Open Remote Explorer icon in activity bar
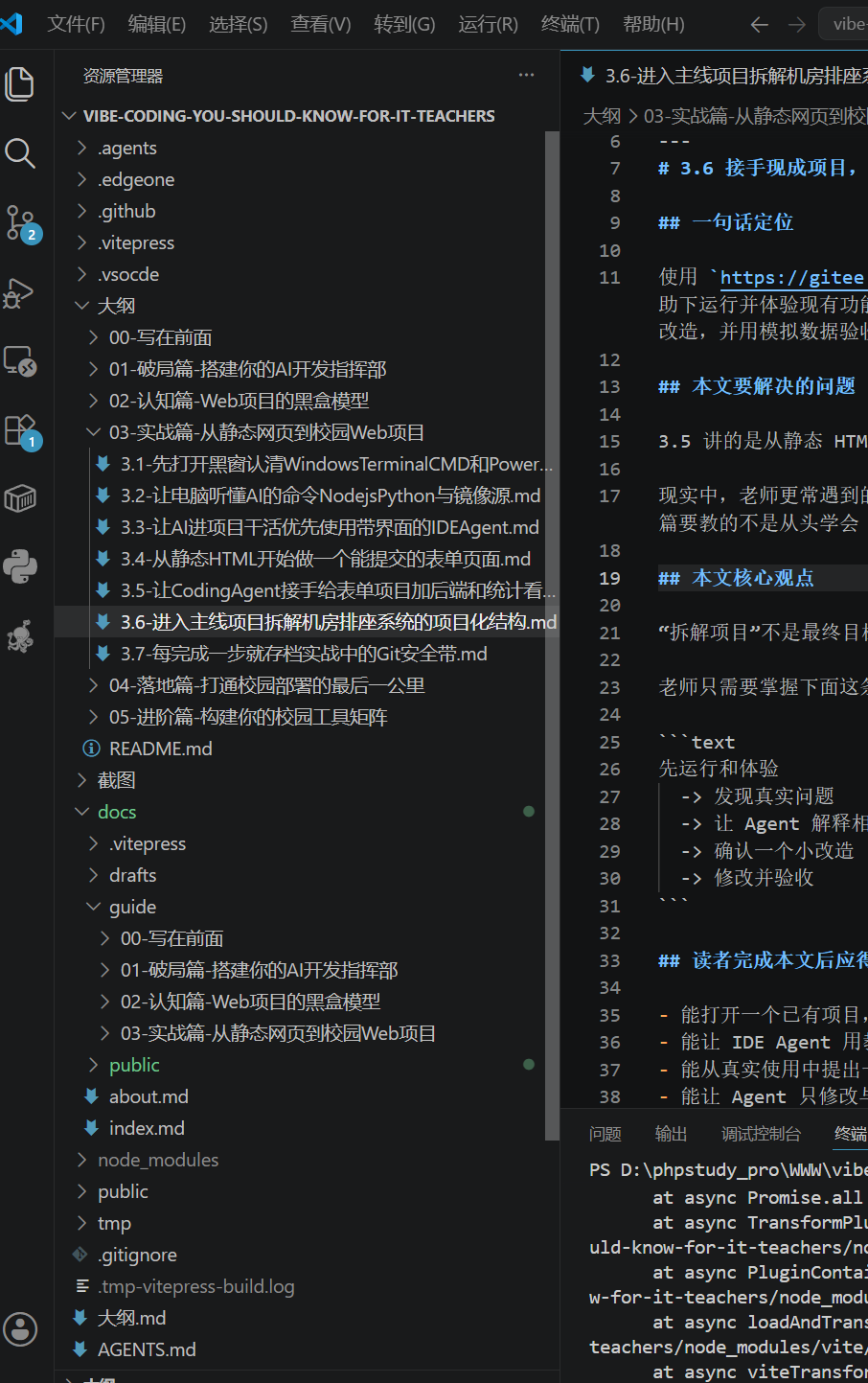 pyautogui.click(x=20, y=360)
